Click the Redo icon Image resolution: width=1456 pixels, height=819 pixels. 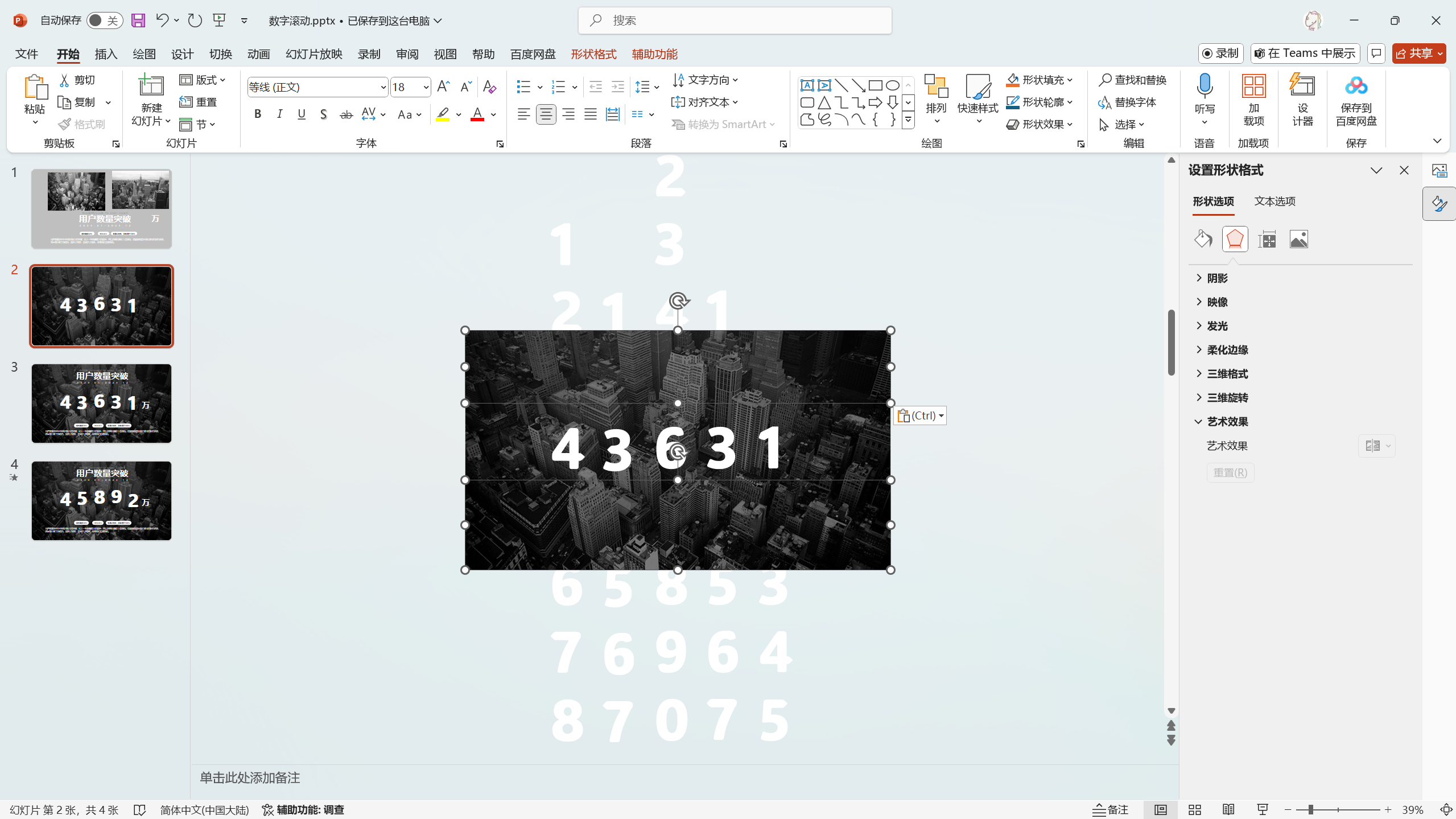[195, 20]
